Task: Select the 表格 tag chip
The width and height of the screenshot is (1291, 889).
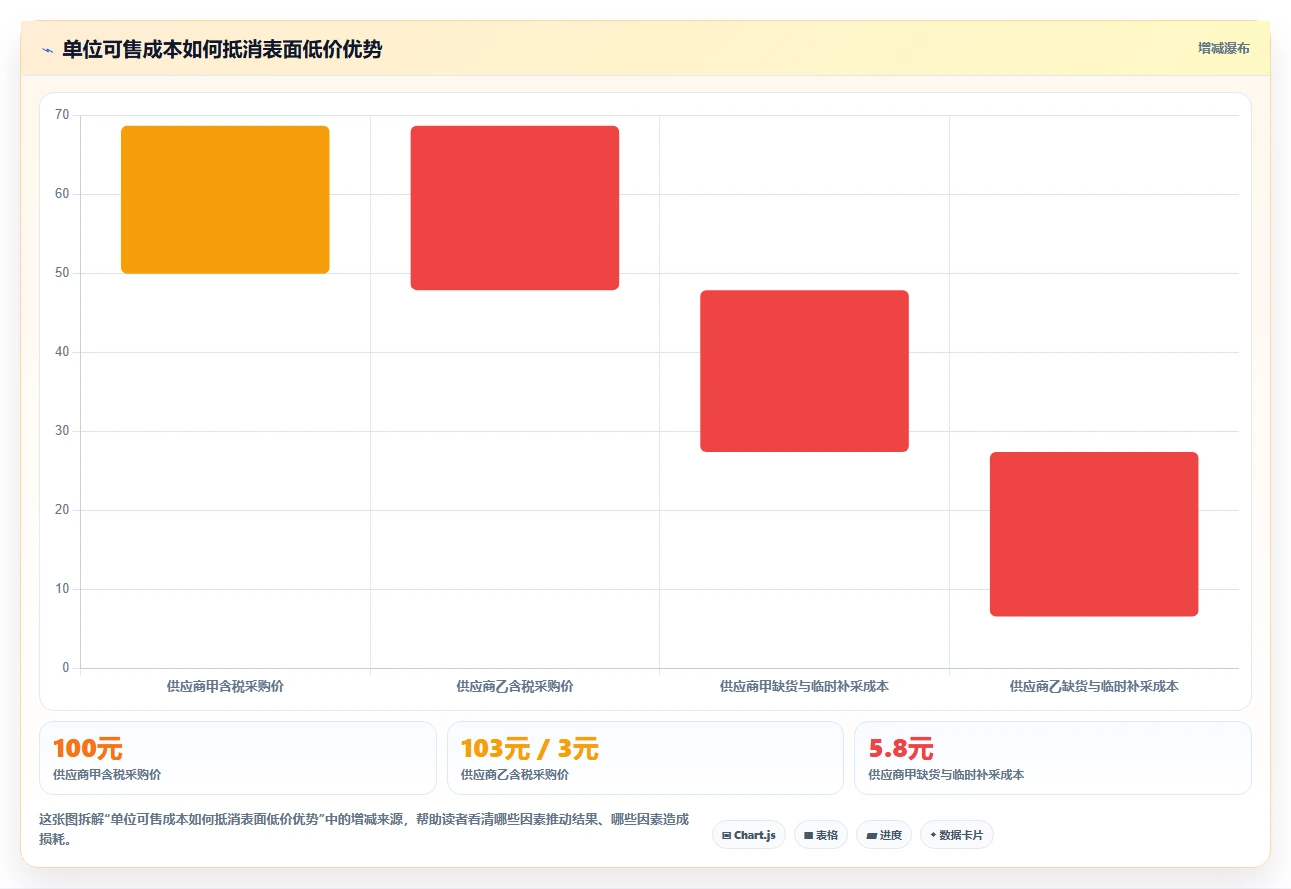Action: (x=821, y=835)
